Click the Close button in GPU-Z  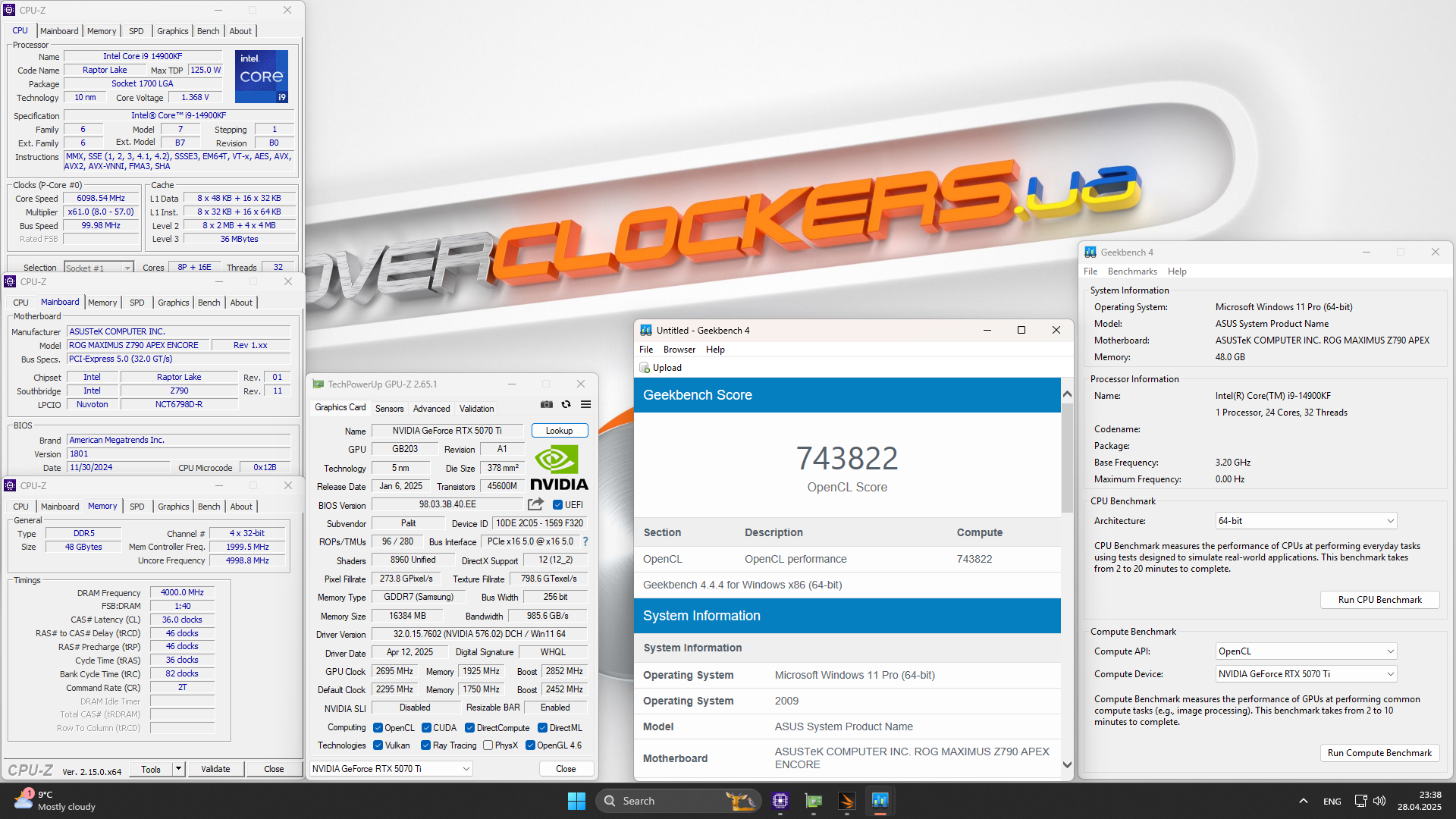click(x=566, y=769)
